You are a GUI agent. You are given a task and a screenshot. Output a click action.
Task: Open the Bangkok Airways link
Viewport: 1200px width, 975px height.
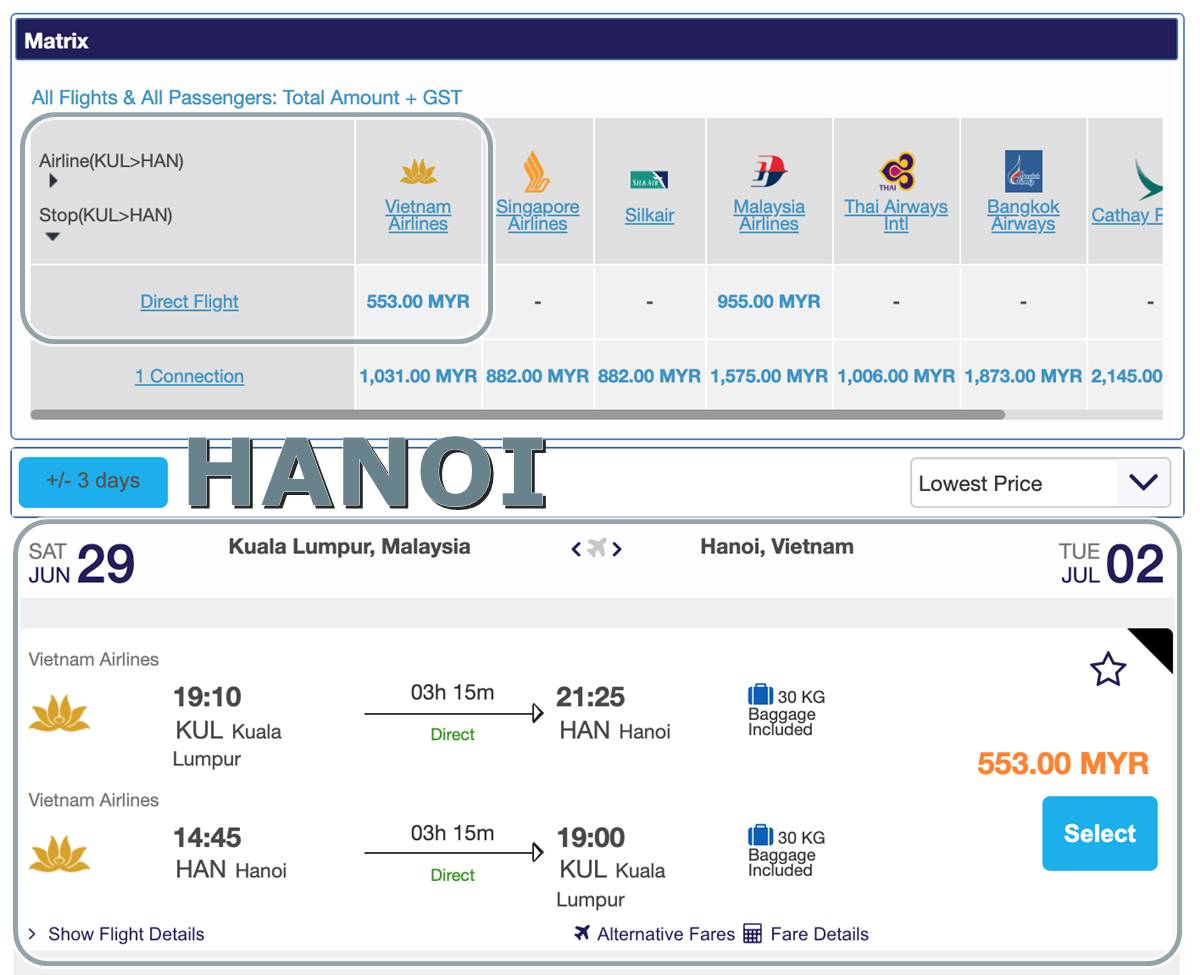(x=1023, y=215)
